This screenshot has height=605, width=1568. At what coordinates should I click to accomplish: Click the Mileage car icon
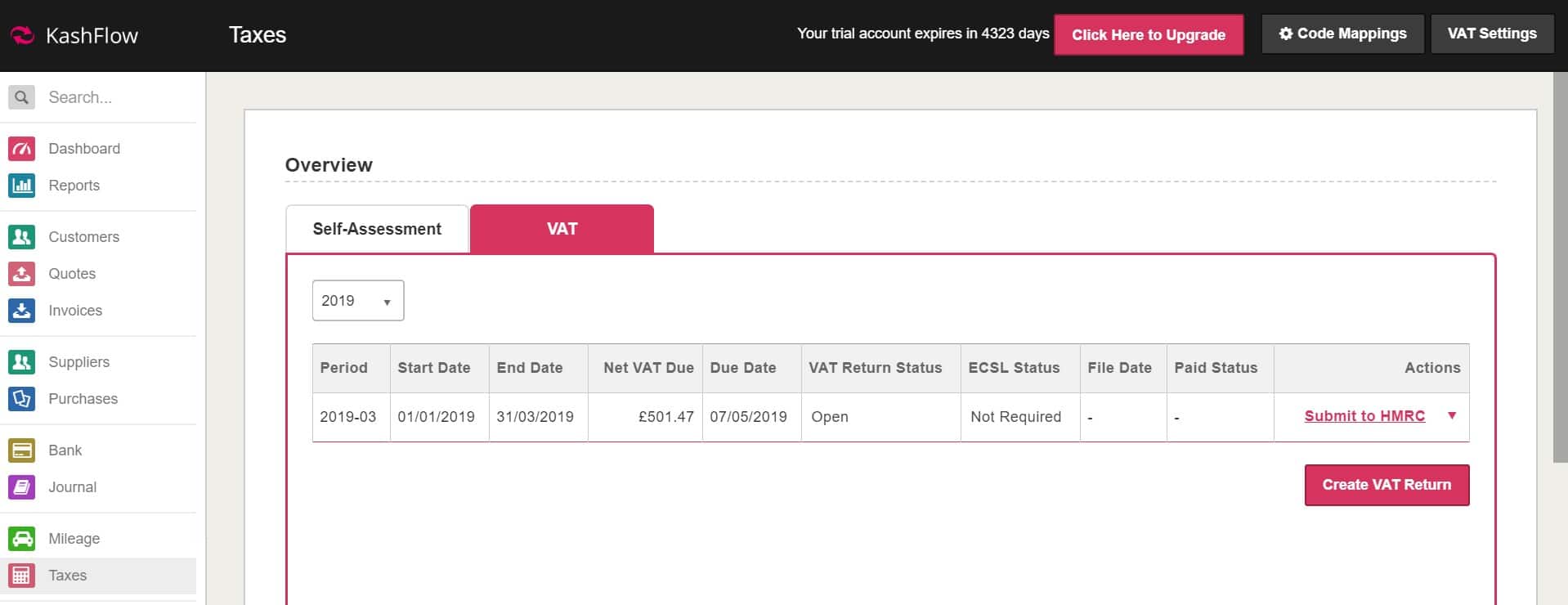[x=22, y=539]
